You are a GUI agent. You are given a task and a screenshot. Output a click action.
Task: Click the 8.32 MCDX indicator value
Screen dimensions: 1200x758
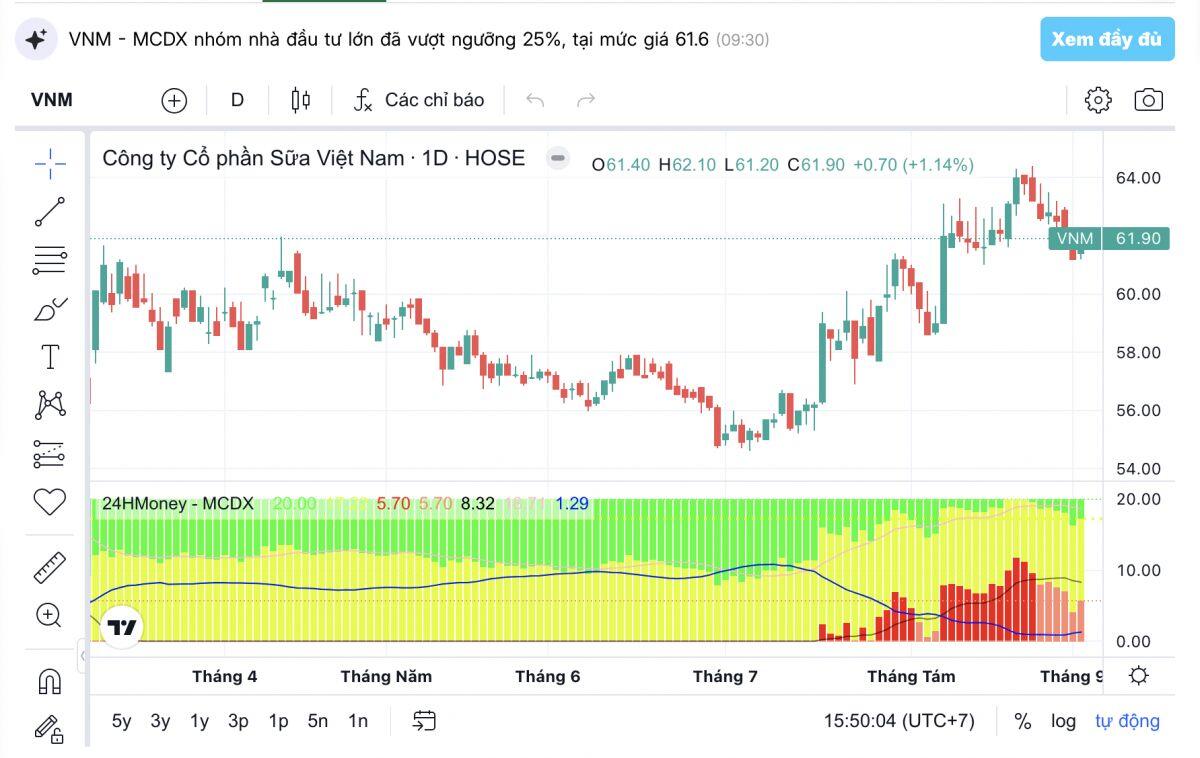pos(477,504)
